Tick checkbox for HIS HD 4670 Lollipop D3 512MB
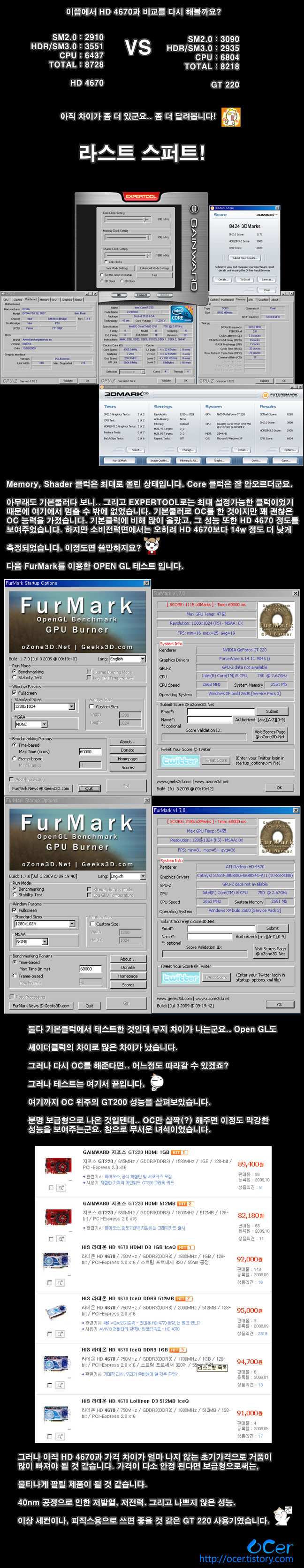 [x=51, y=1436]
